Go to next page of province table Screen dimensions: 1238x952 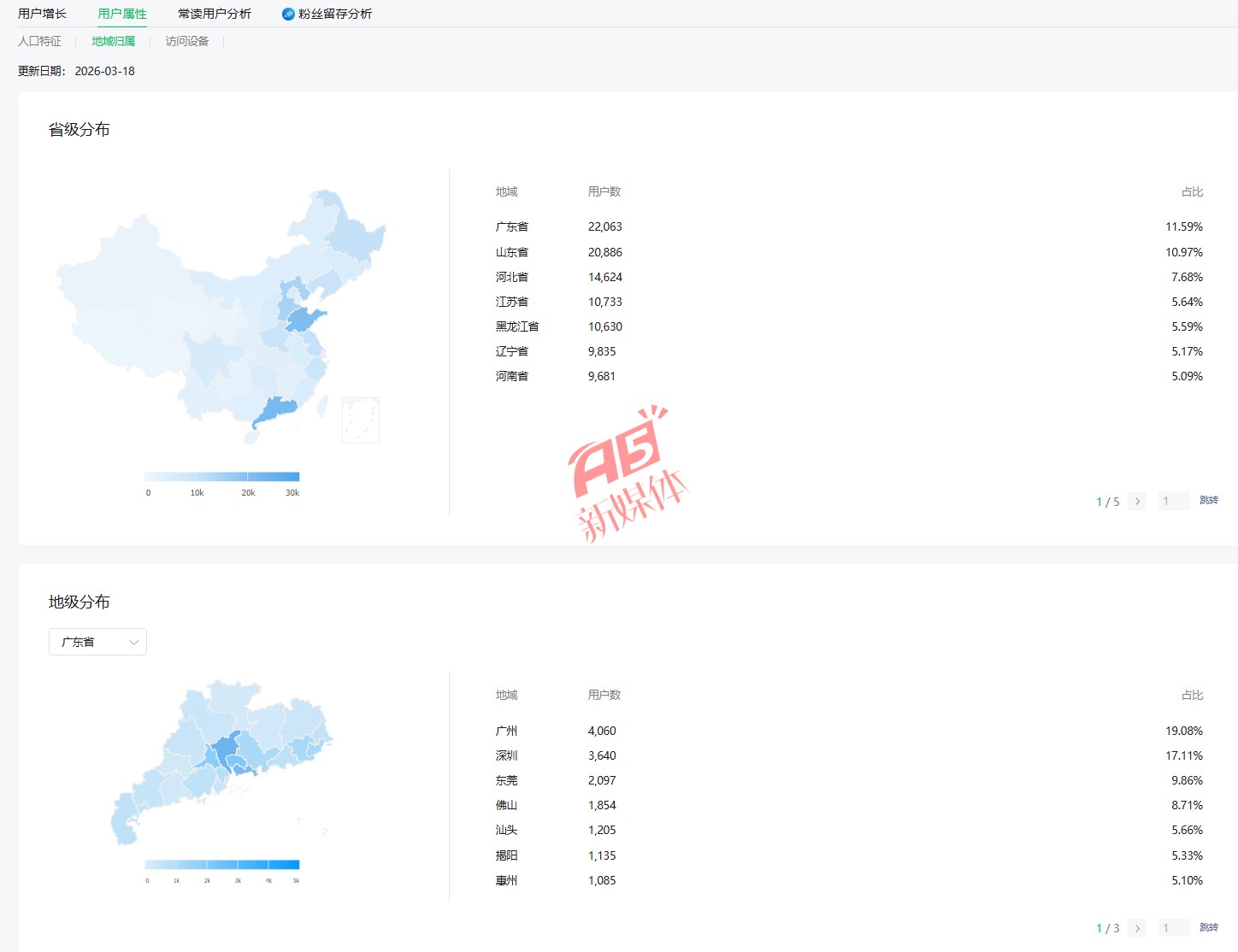coord(1137,502)
